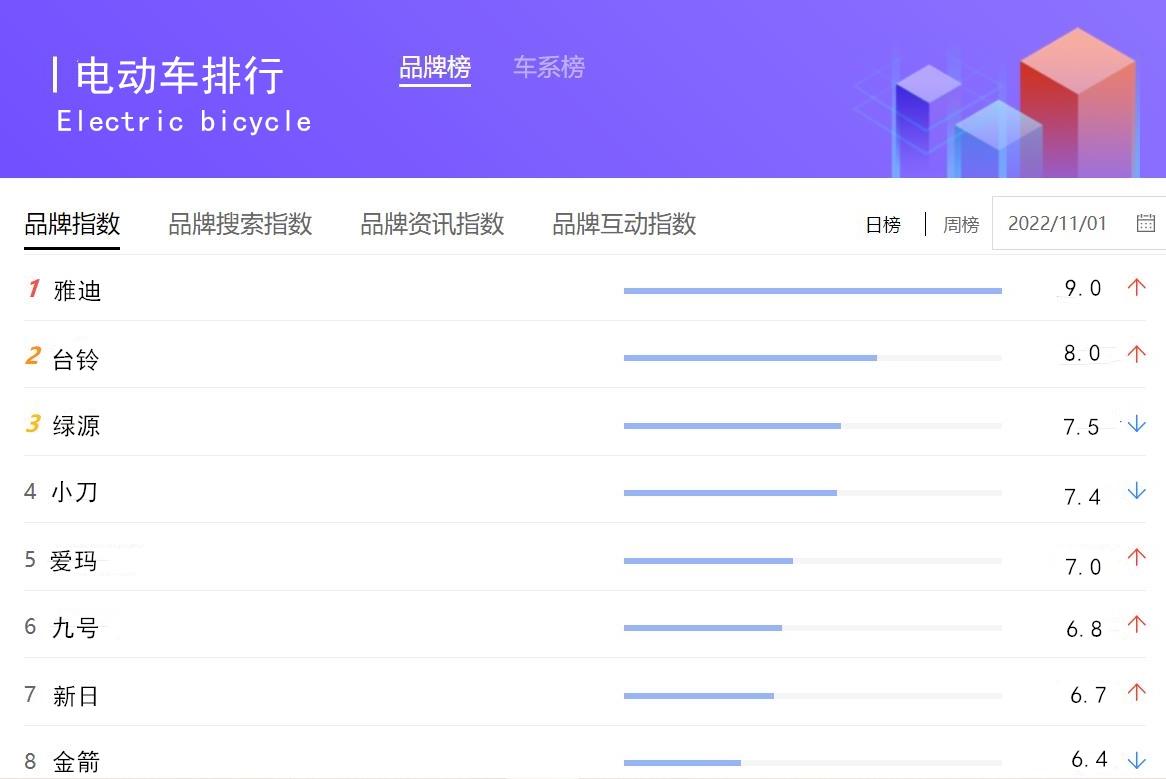The image size is (1166, 779).
Task: Switch to 周榜 weekly ranking
Action: click(960, 225)
